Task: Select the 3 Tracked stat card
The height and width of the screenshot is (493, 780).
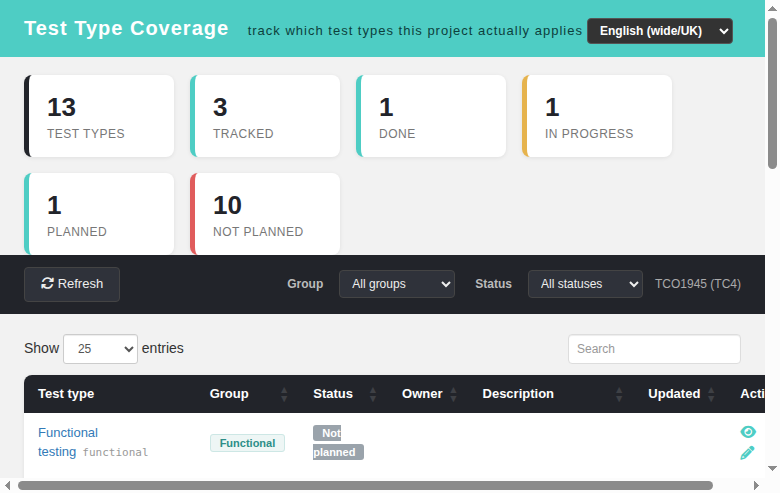Action: [x=265, y=116]
